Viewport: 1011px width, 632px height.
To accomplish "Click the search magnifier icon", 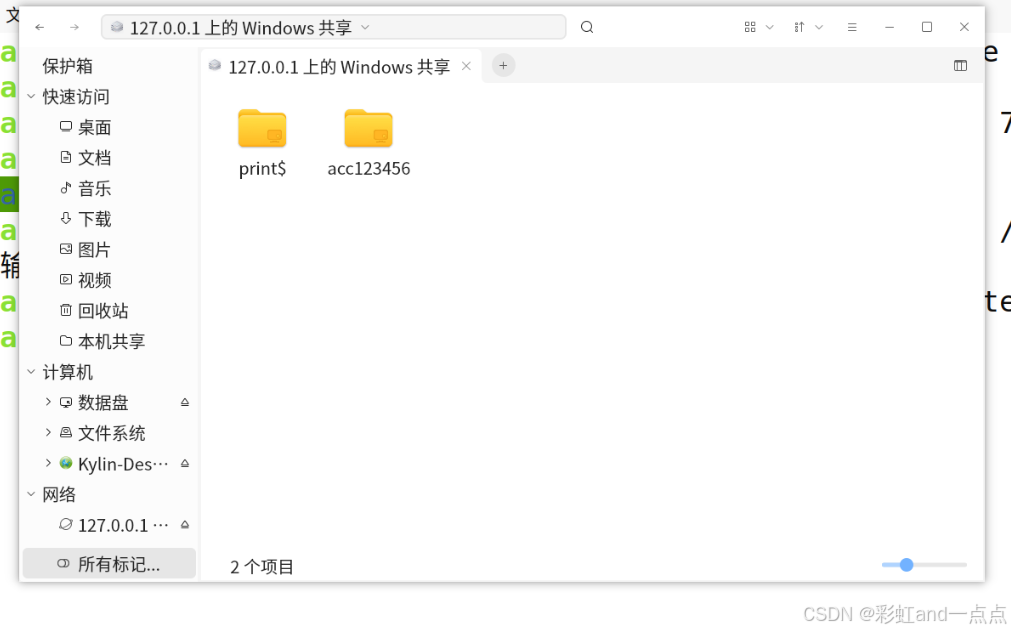I will tap(587, 27).
